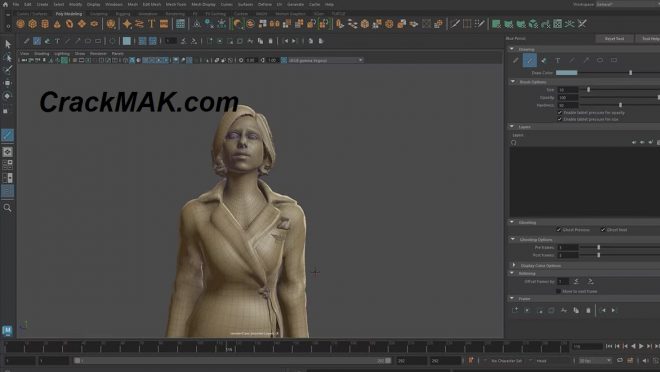
Task: Select the ellipse shape tool in Drawing section
Action: click(600, 60)
